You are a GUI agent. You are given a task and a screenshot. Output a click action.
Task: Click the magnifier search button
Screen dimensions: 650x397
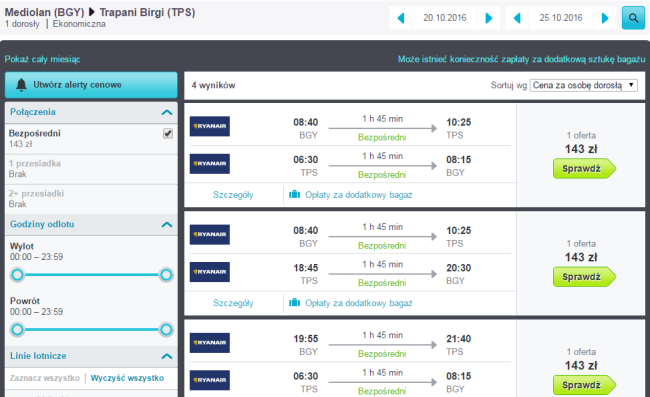[633, 18]
